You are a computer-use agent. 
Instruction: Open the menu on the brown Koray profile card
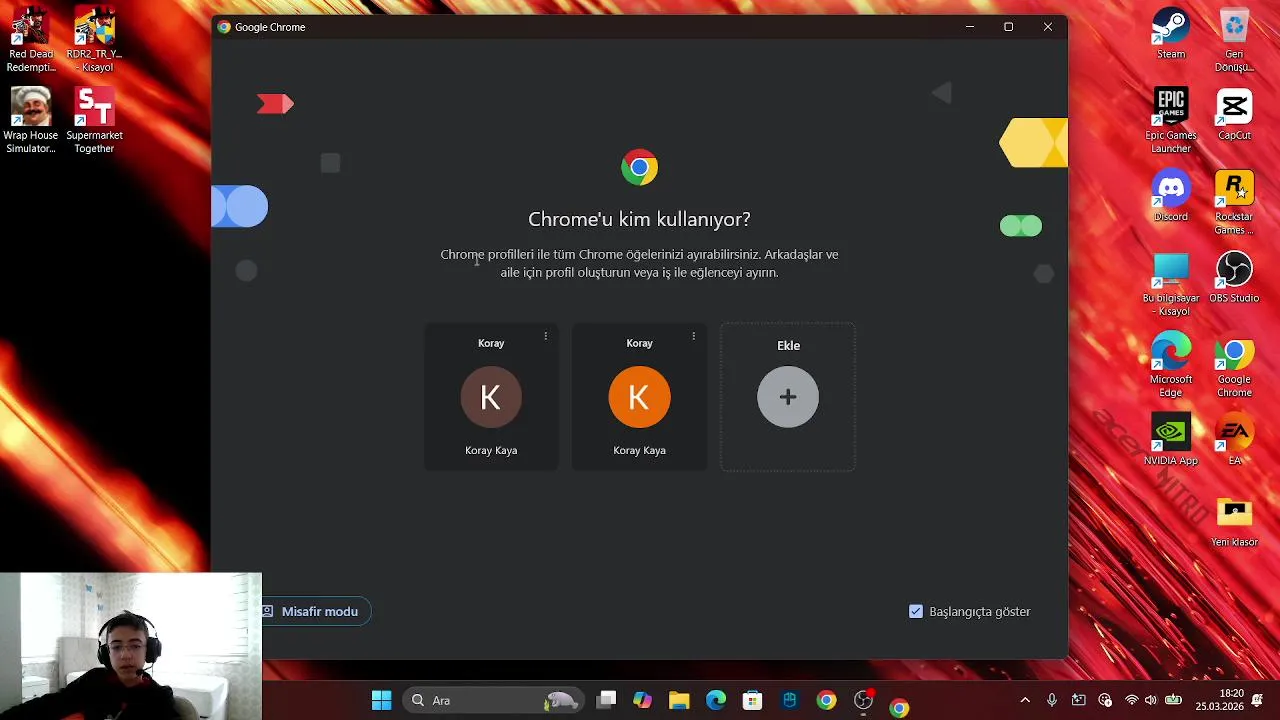pyautogui.click(x=545, y=336)
